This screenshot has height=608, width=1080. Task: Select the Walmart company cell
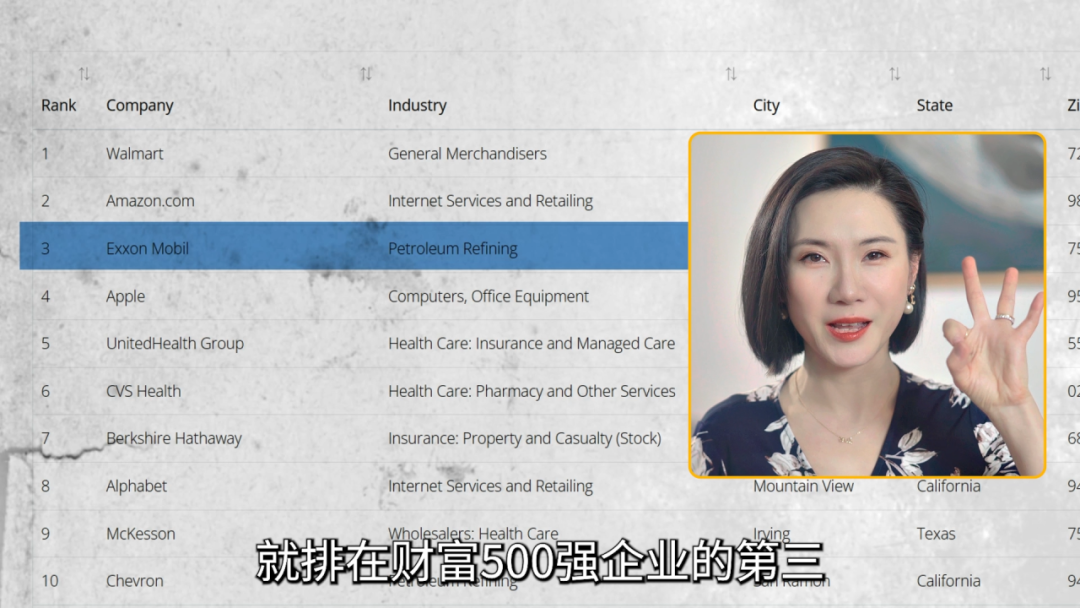click(134, 154)
